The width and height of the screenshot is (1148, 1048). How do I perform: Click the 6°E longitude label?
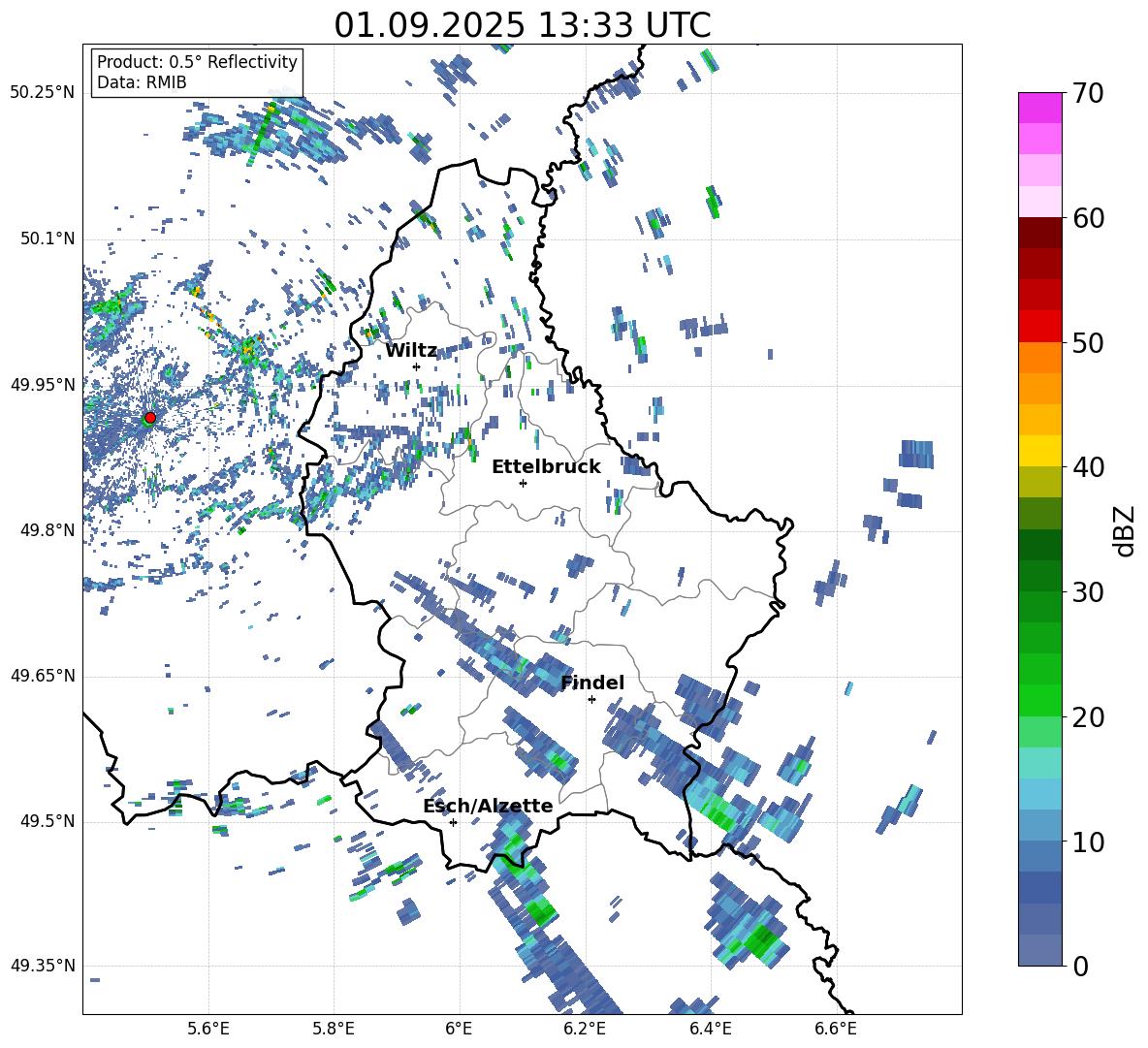tap(459, 1029)
